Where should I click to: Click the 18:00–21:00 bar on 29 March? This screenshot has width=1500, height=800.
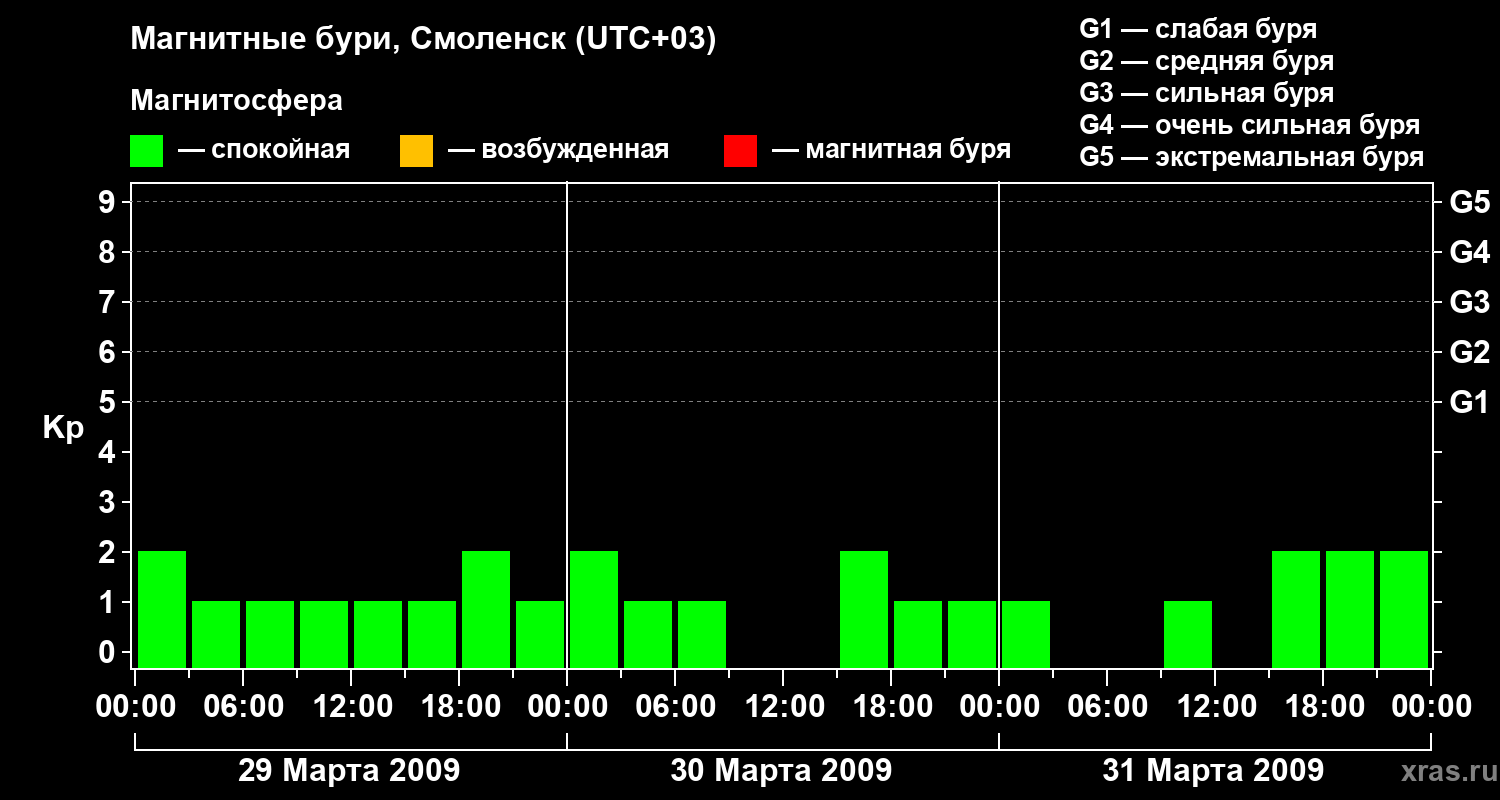point(486,609)
